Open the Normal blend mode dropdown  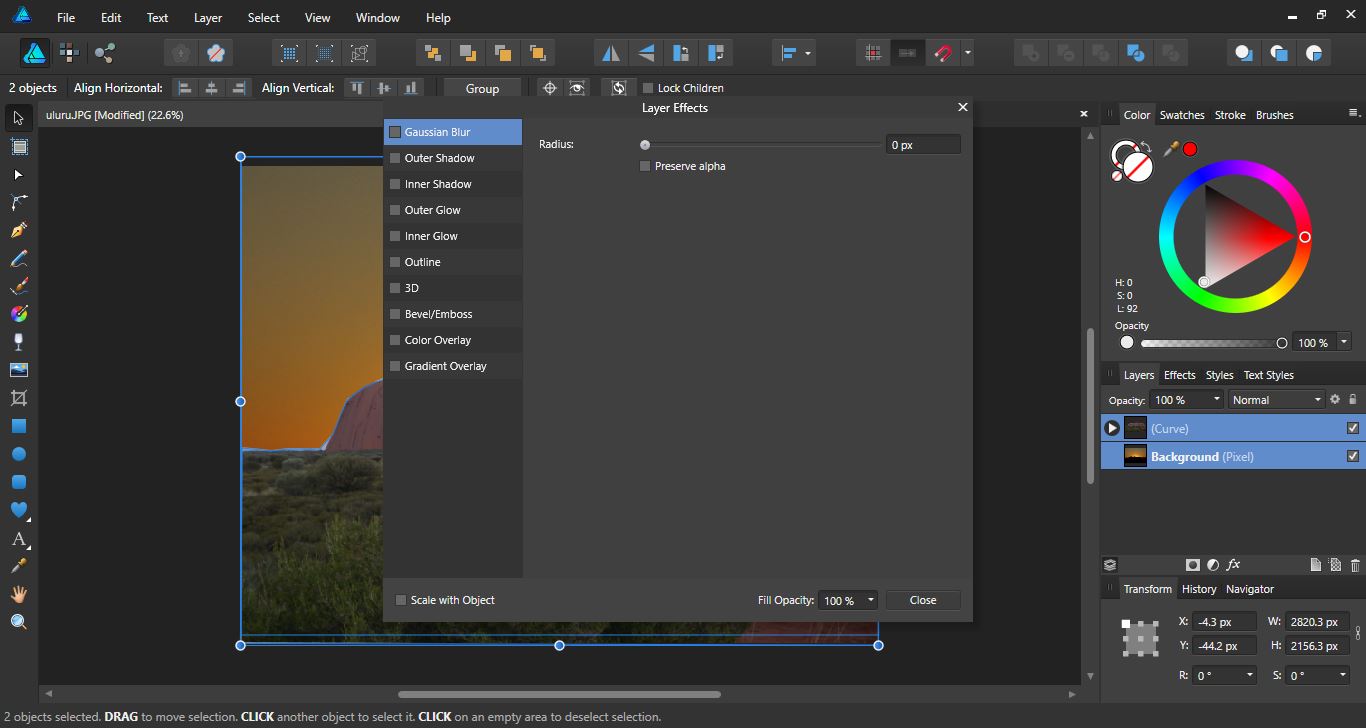pyautogui.click(x=1276, y=399)
